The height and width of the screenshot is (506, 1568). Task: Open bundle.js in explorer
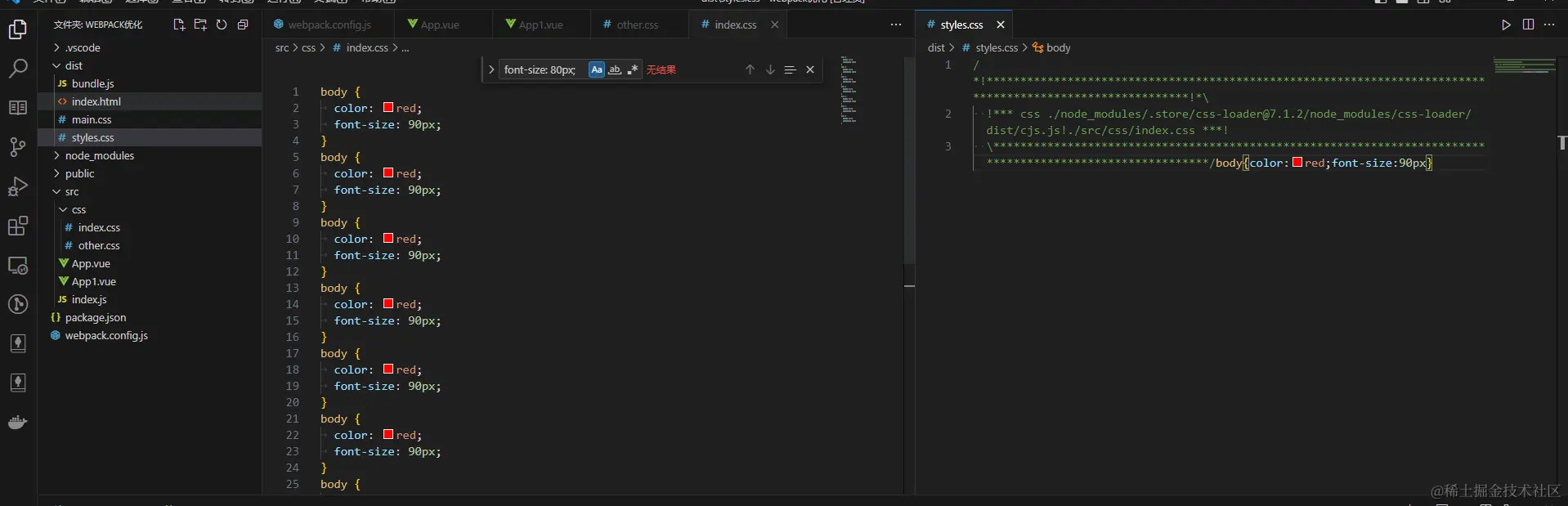[150, 83]
